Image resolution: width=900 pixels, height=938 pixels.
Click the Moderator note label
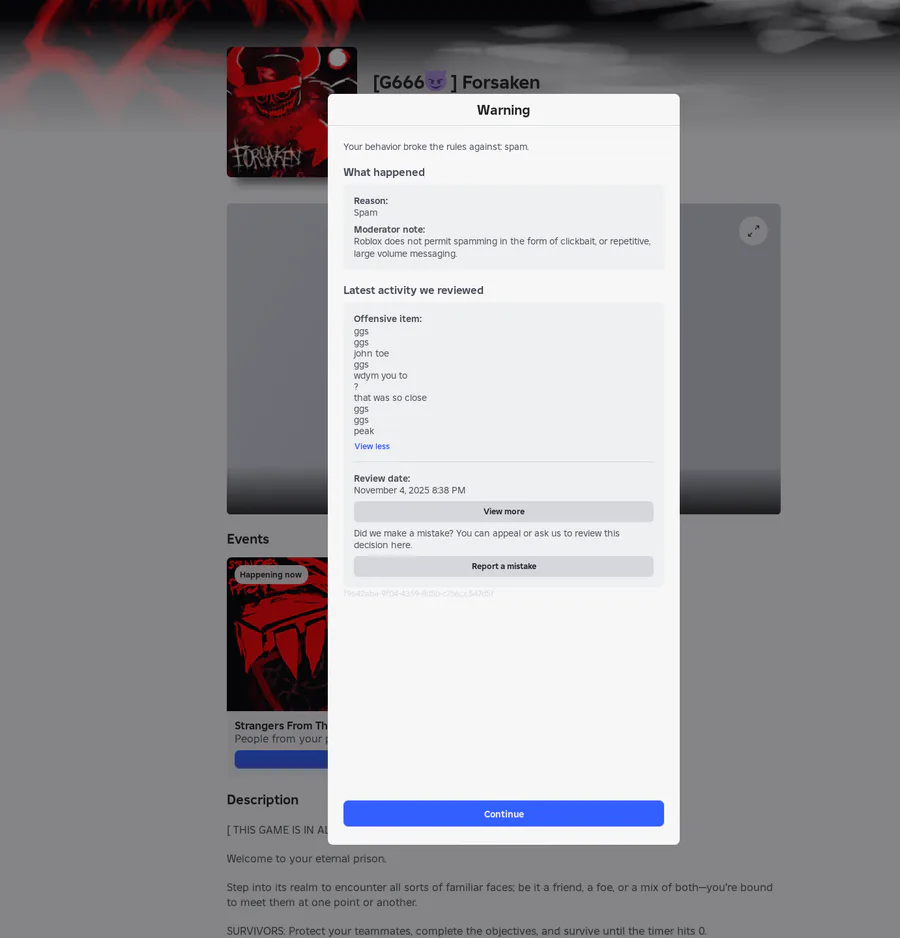point(389,230)
